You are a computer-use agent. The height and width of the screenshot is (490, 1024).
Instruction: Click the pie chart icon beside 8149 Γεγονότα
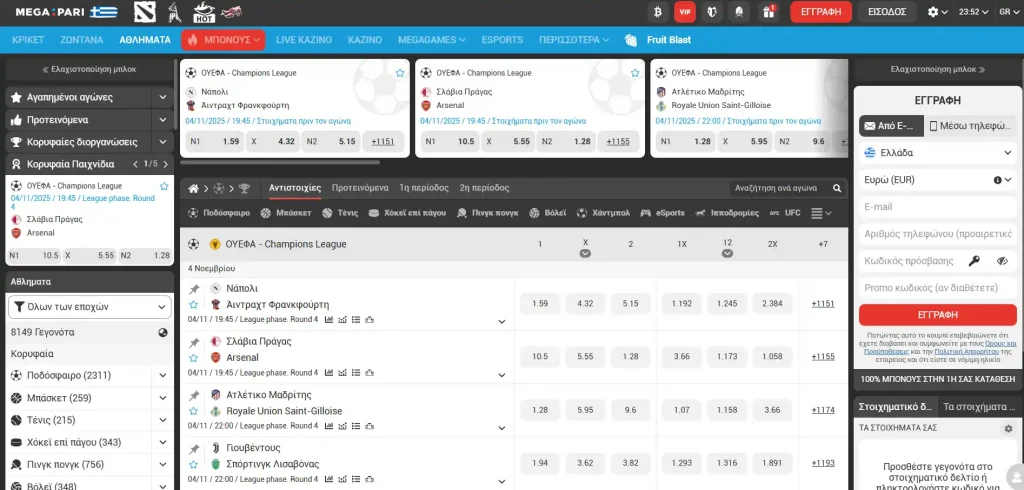click(x=163, y=333)
